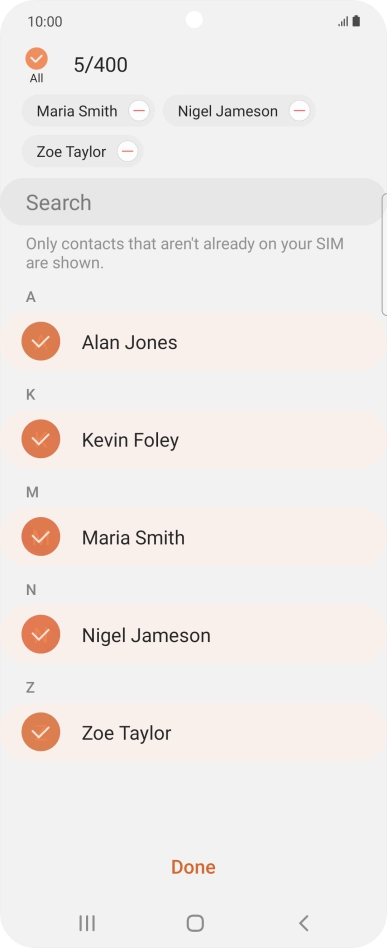Tap the signal strength icon
This screenshot has height=948, width=387.
(x=343, y=22)
